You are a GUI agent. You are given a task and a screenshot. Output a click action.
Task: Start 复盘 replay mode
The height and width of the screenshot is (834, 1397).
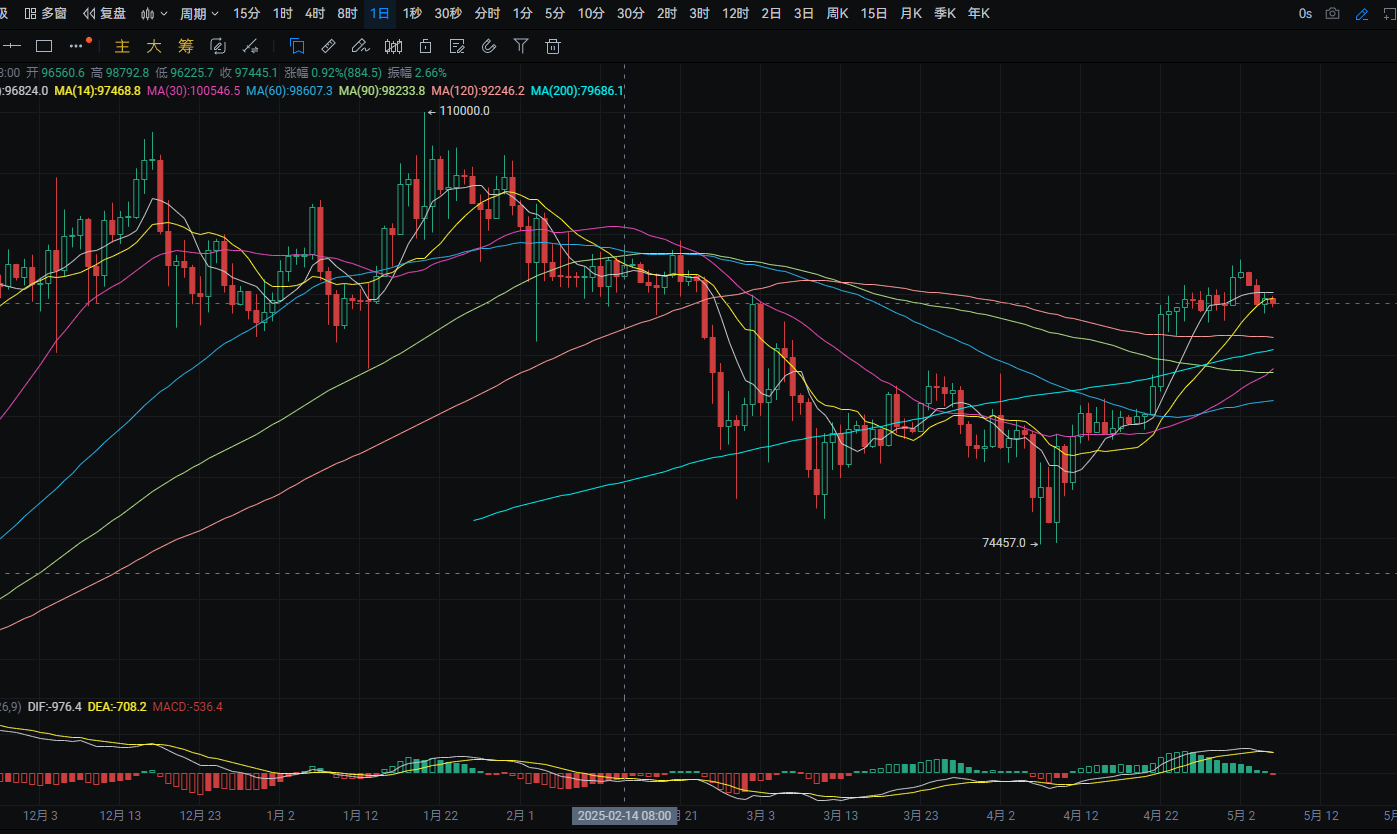click(x=105, y=13)
